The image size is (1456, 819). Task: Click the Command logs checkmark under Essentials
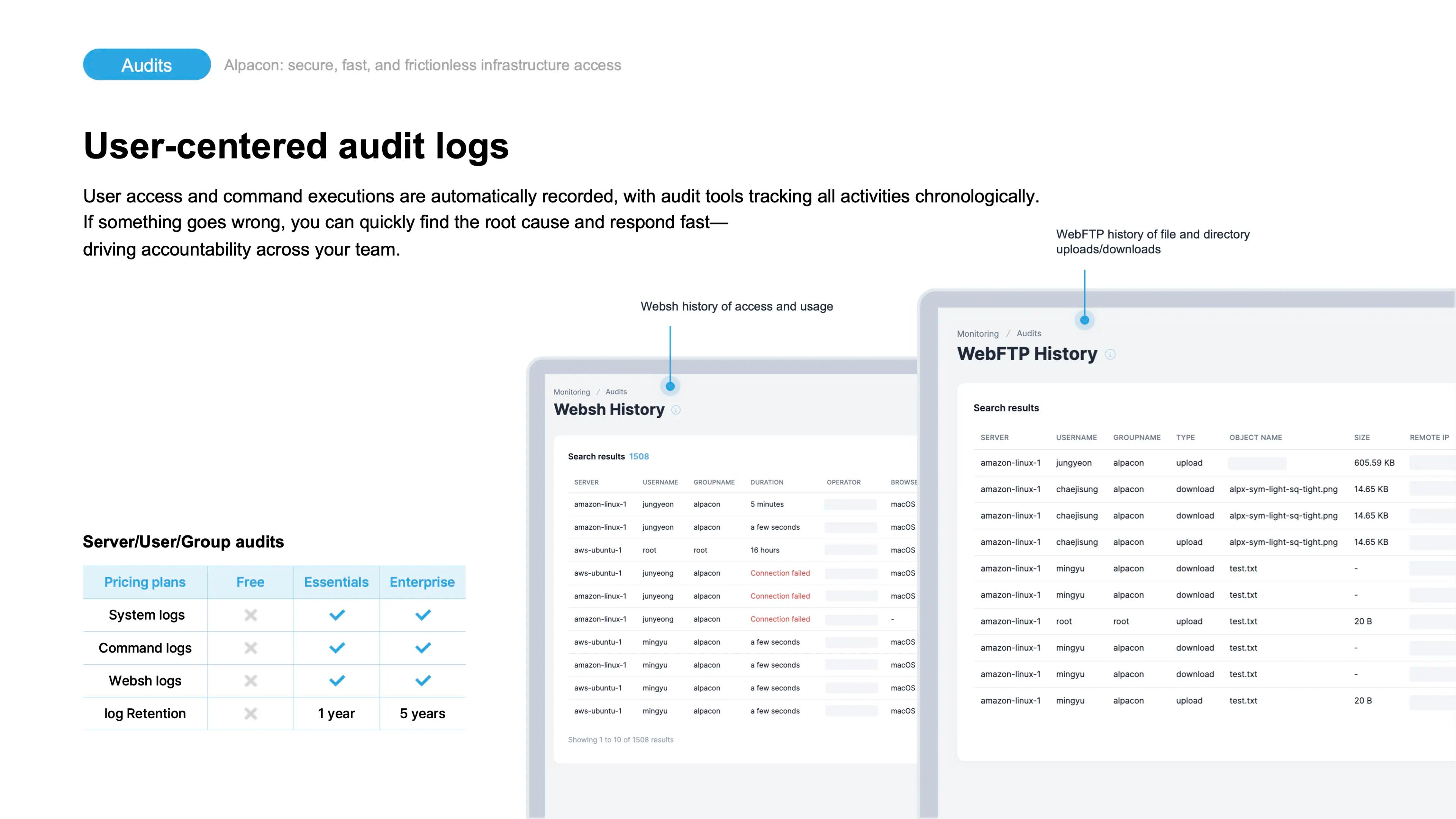point(337,648)
